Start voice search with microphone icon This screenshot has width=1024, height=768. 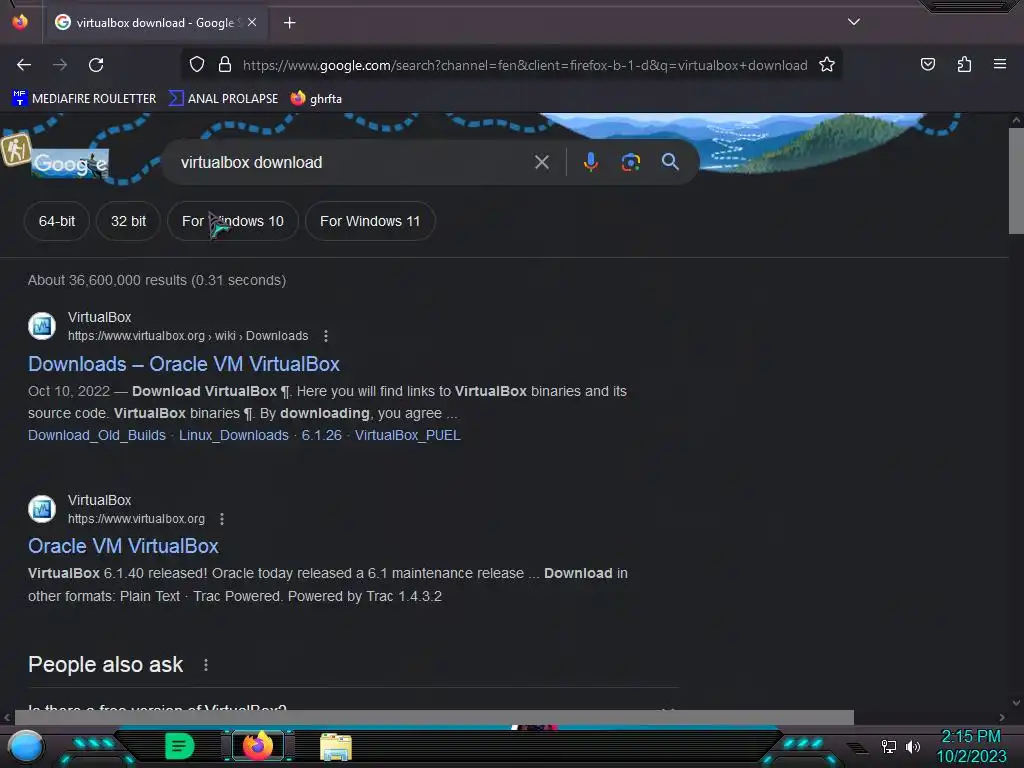pos(590,162)
